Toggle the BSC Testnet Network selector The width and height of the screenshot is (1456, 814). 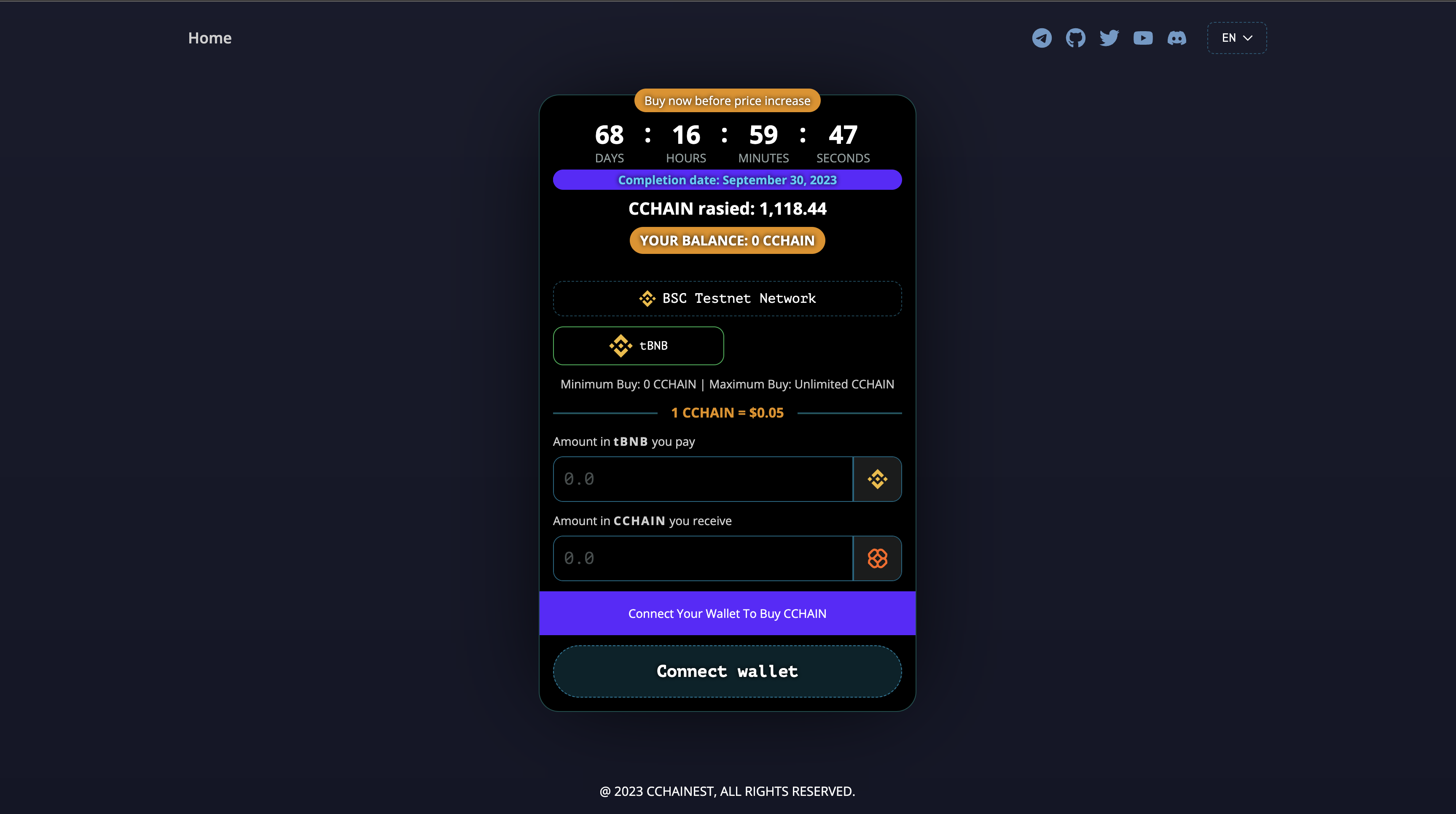click(x=727, y=298)
